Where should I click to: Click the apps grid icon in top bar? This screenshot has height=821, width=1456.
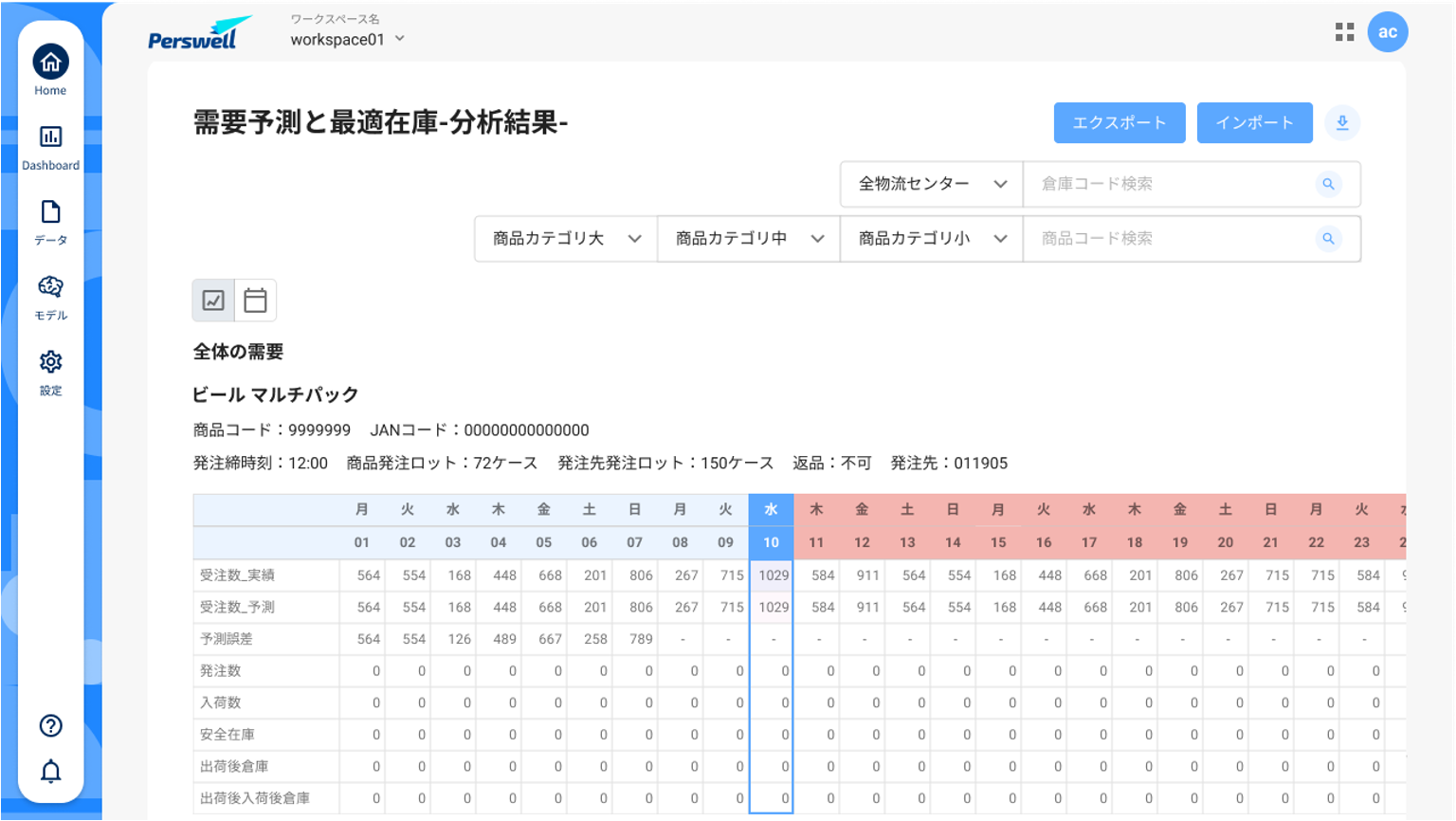(1344, 31)
